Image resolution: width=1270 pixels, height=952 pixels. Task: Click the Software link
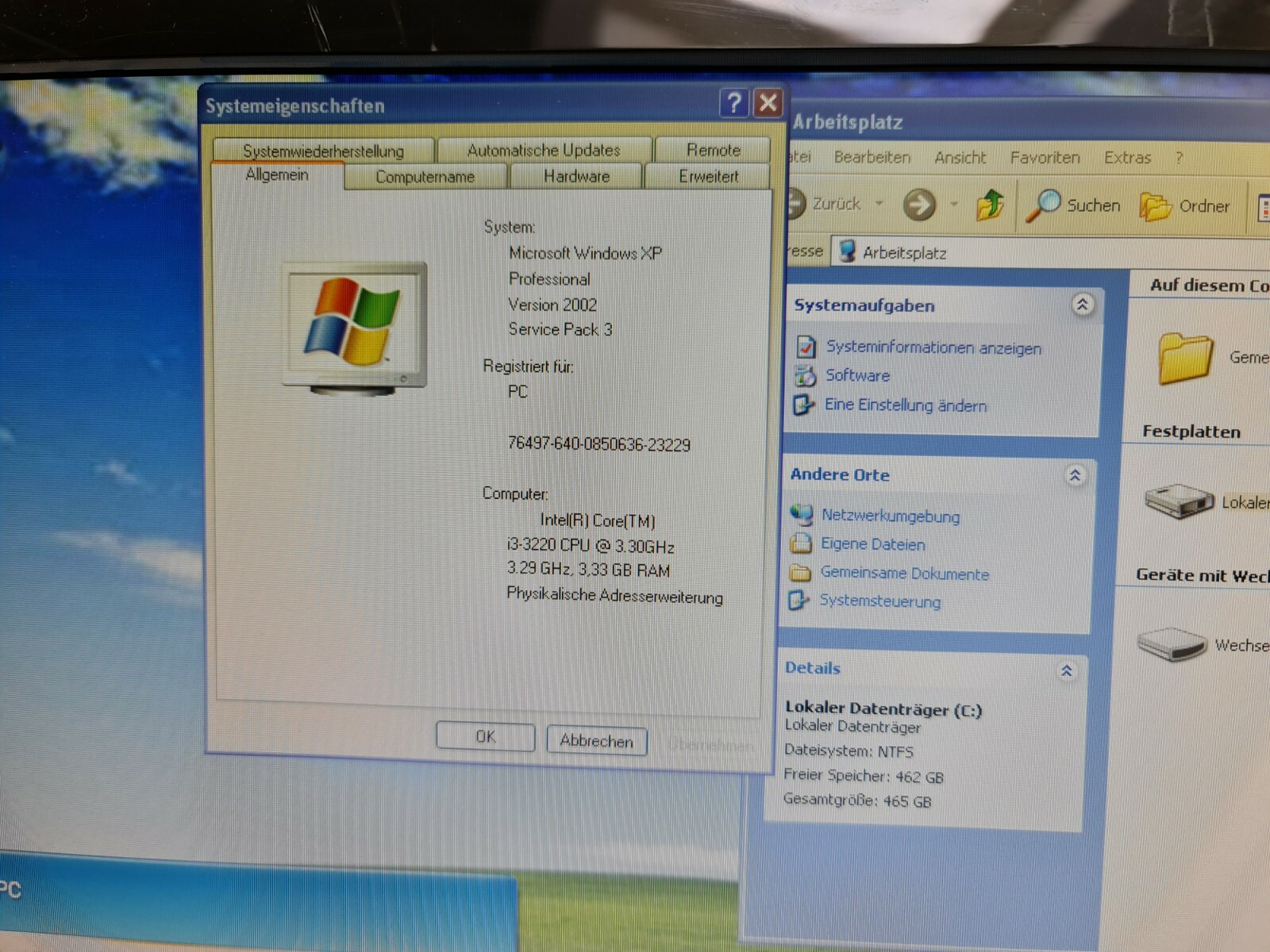click(857, 375)
